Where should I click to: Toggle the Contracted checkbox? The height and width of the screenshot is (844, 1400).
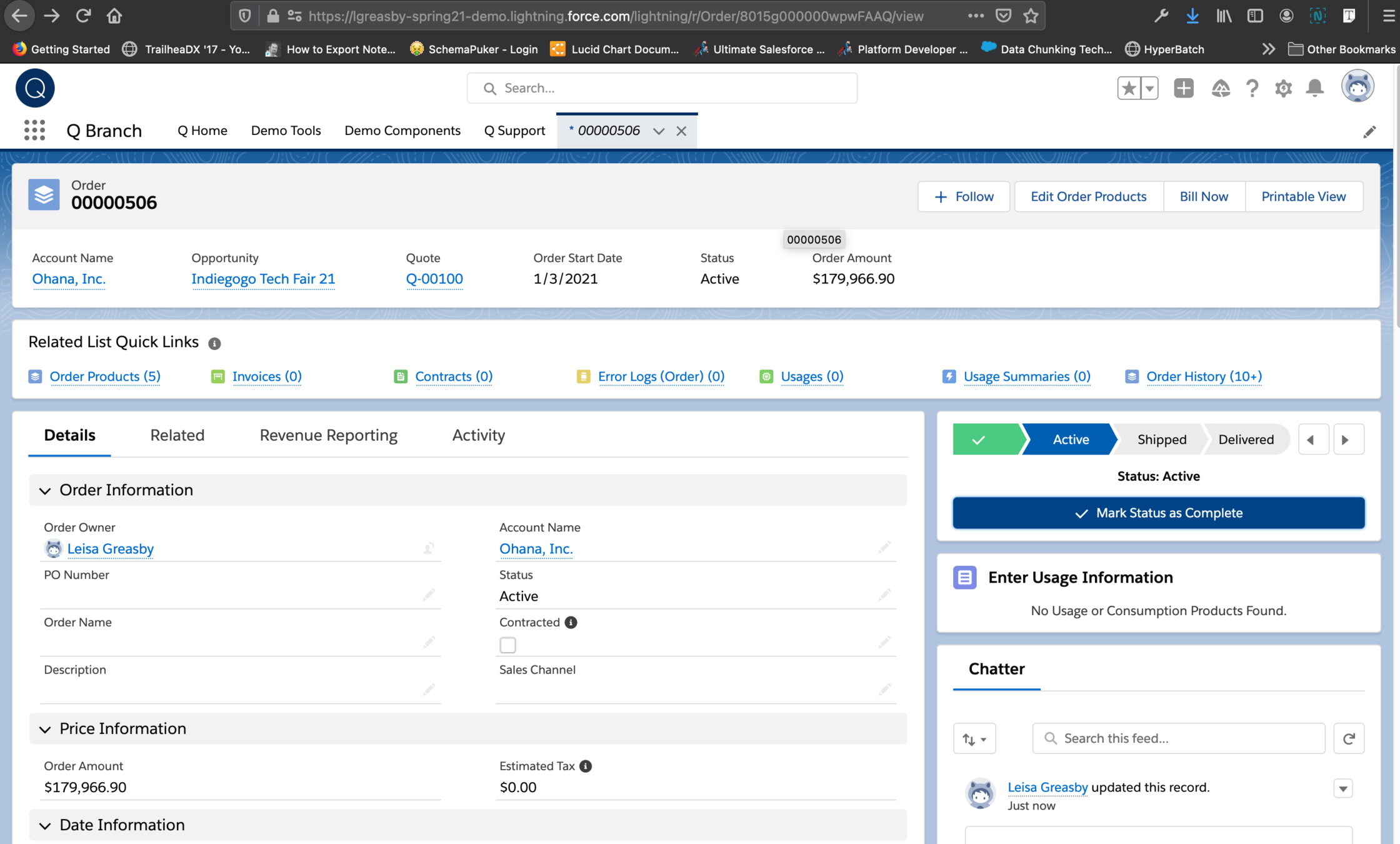(x=507, y=645)
